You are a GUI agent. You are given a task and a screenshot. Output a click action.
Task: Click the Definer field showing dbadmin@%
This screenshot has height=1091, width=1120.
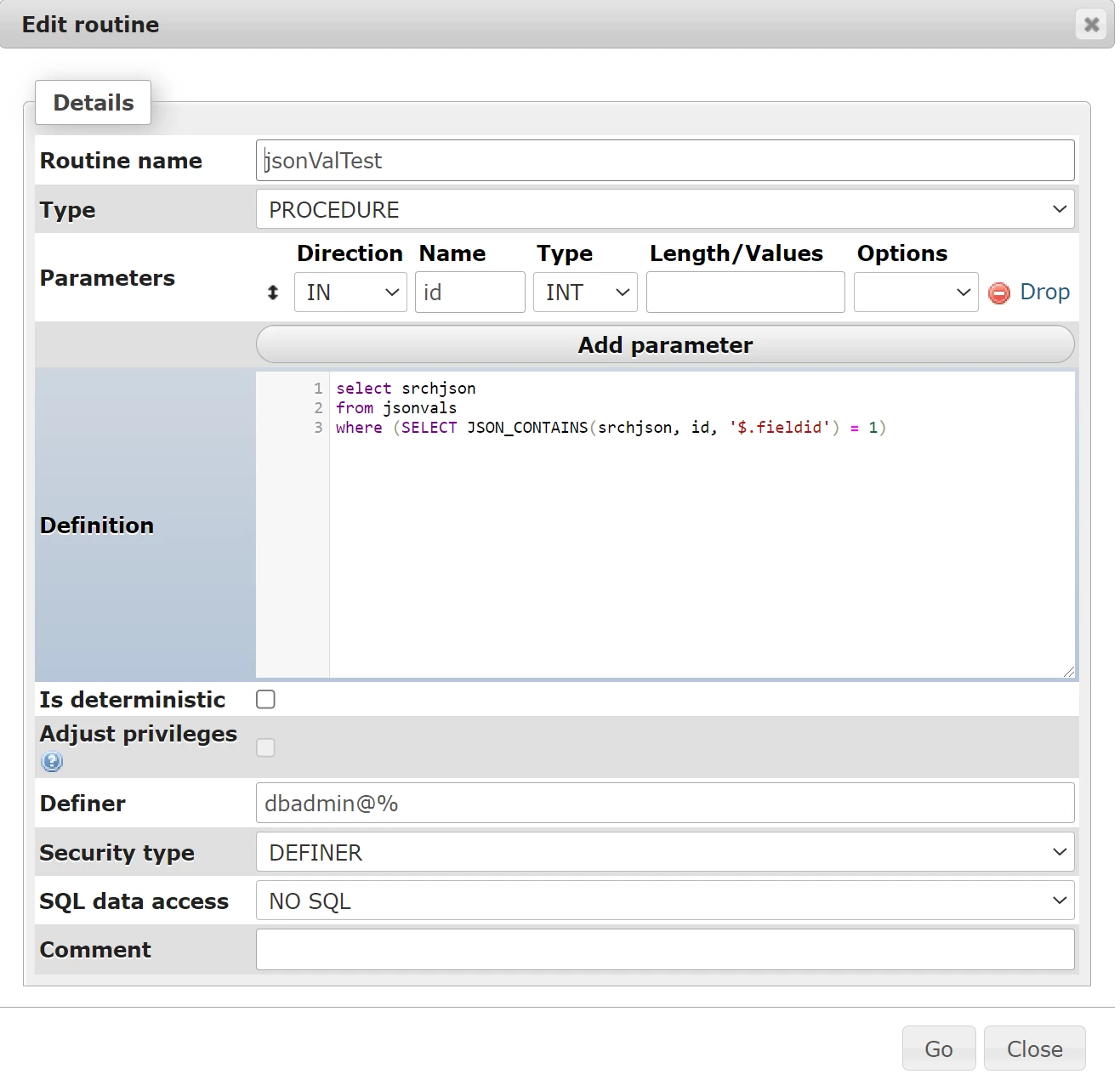tap(665, 804)
